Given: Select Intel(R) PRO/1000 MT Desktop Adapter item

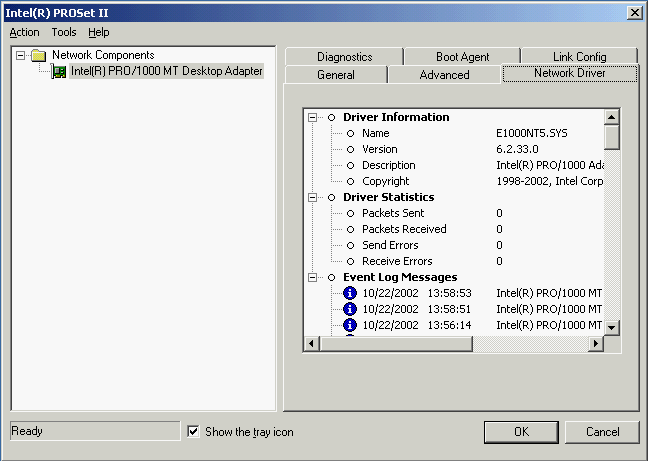Looking at the screenshot, I should tap(167, 71).
